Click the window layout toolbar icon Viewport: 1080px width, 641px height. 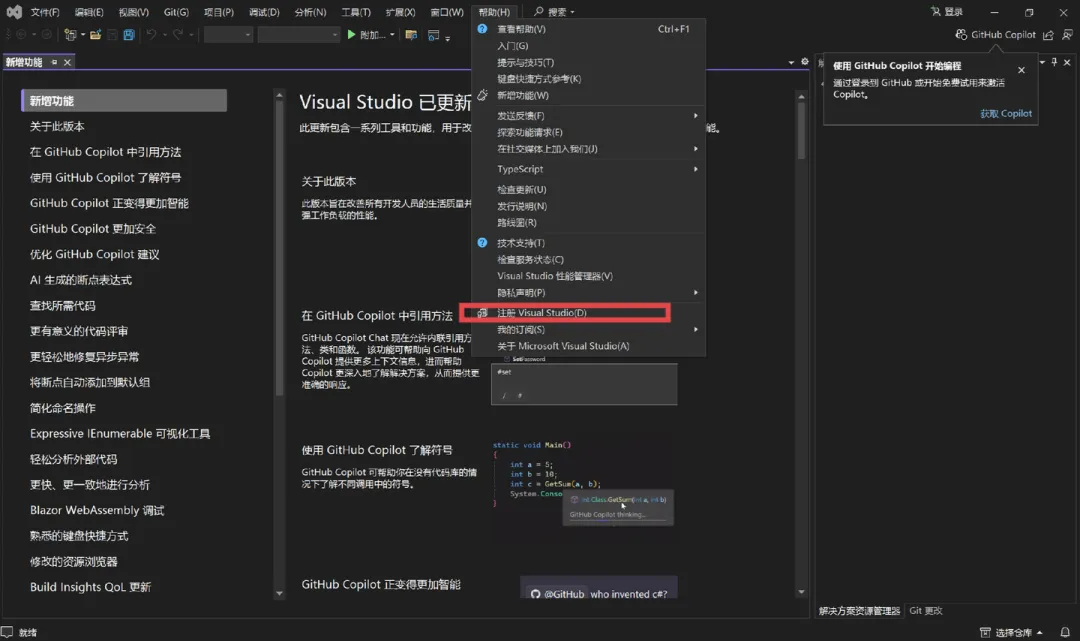[x=433, y=34]
